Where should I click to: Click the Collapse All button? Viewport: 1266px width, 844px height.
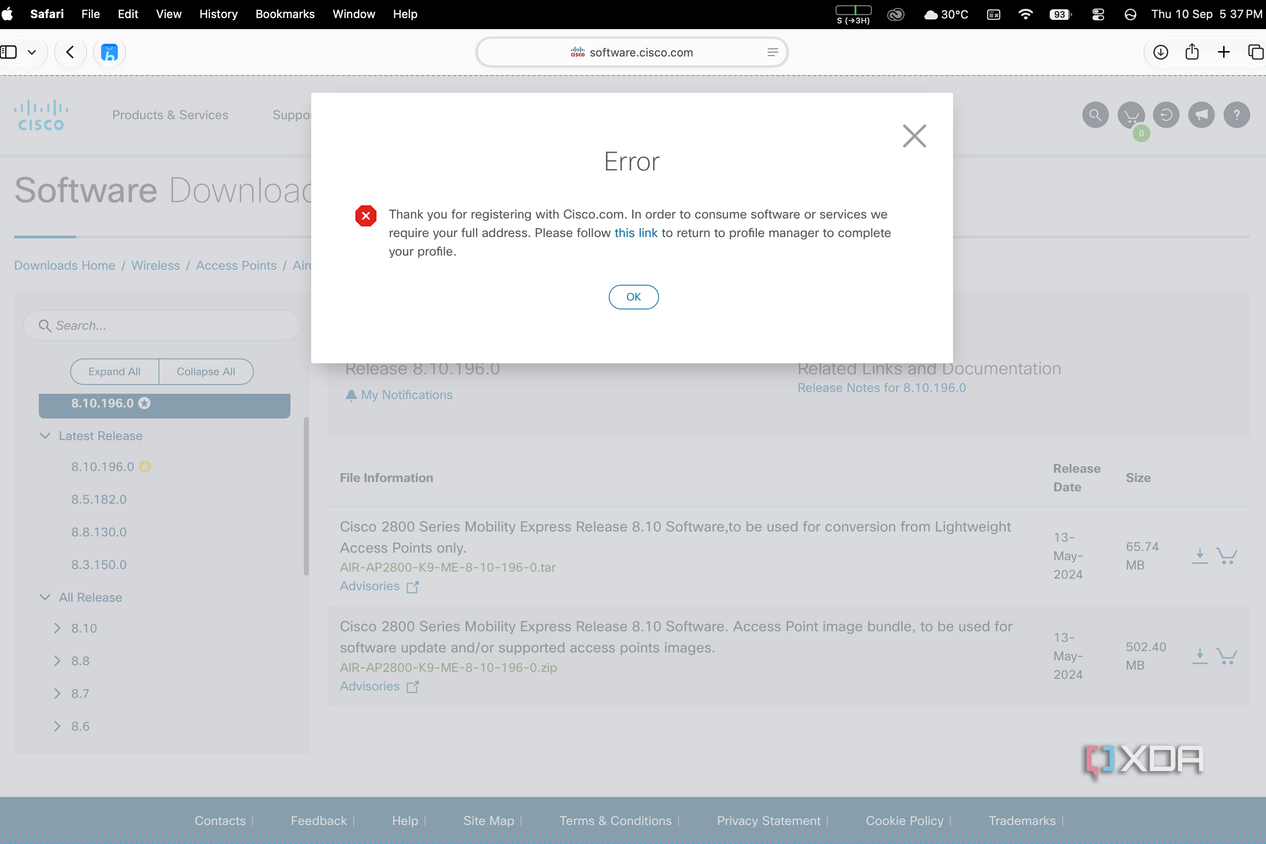206,371
